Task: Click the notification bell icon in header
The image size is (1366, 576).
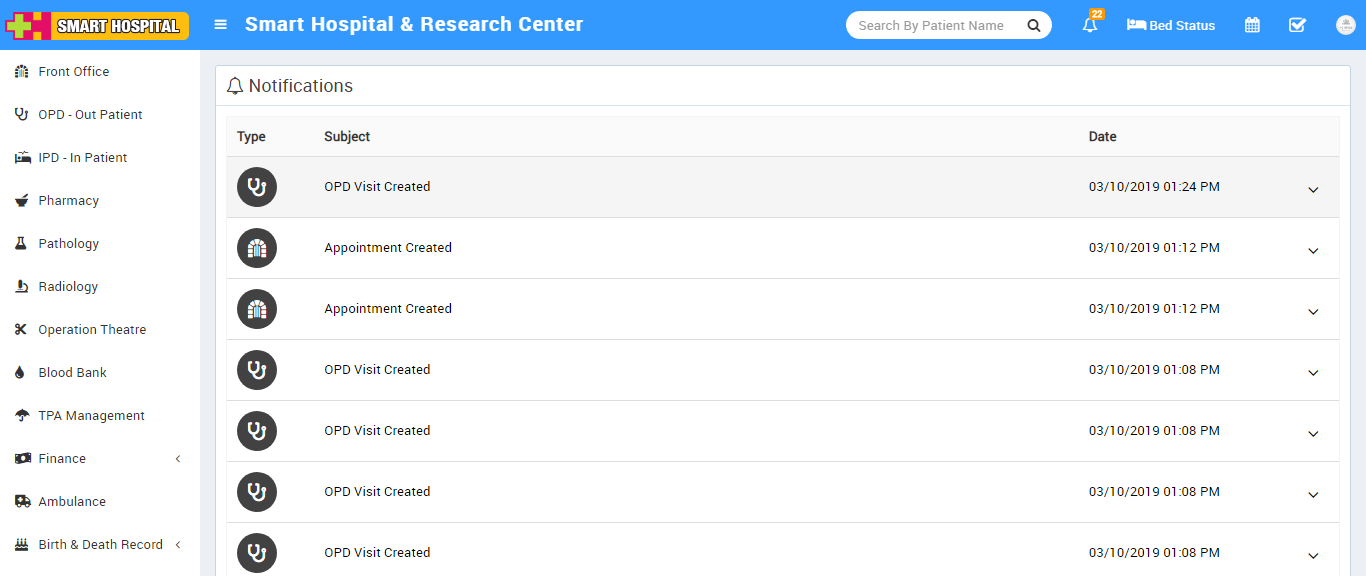Action: pyautogui.click(x=1090, y=25)
